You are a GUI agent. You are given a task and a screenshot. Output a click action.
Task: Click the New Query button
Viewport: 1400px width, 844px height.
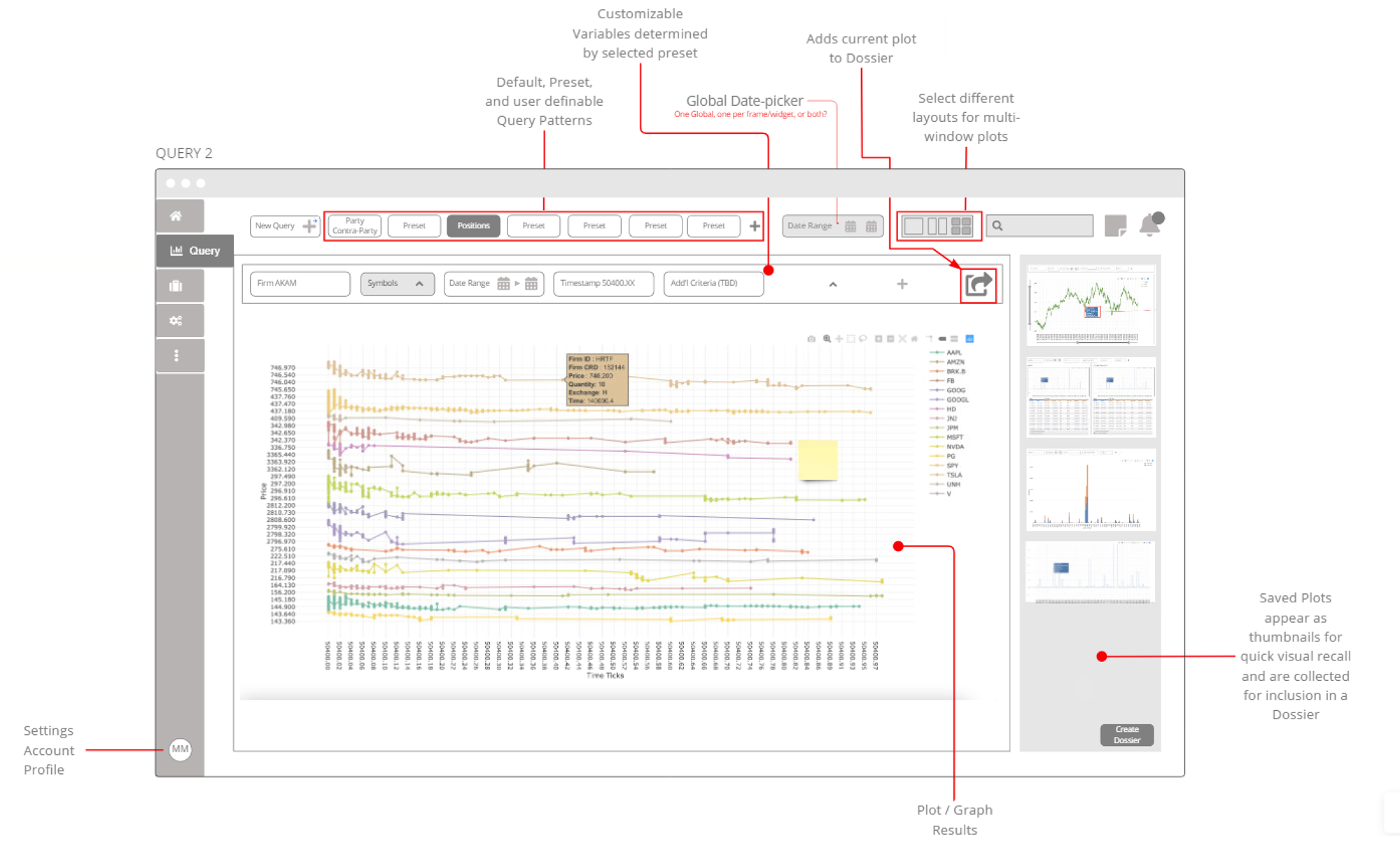(x=285, y=226)
